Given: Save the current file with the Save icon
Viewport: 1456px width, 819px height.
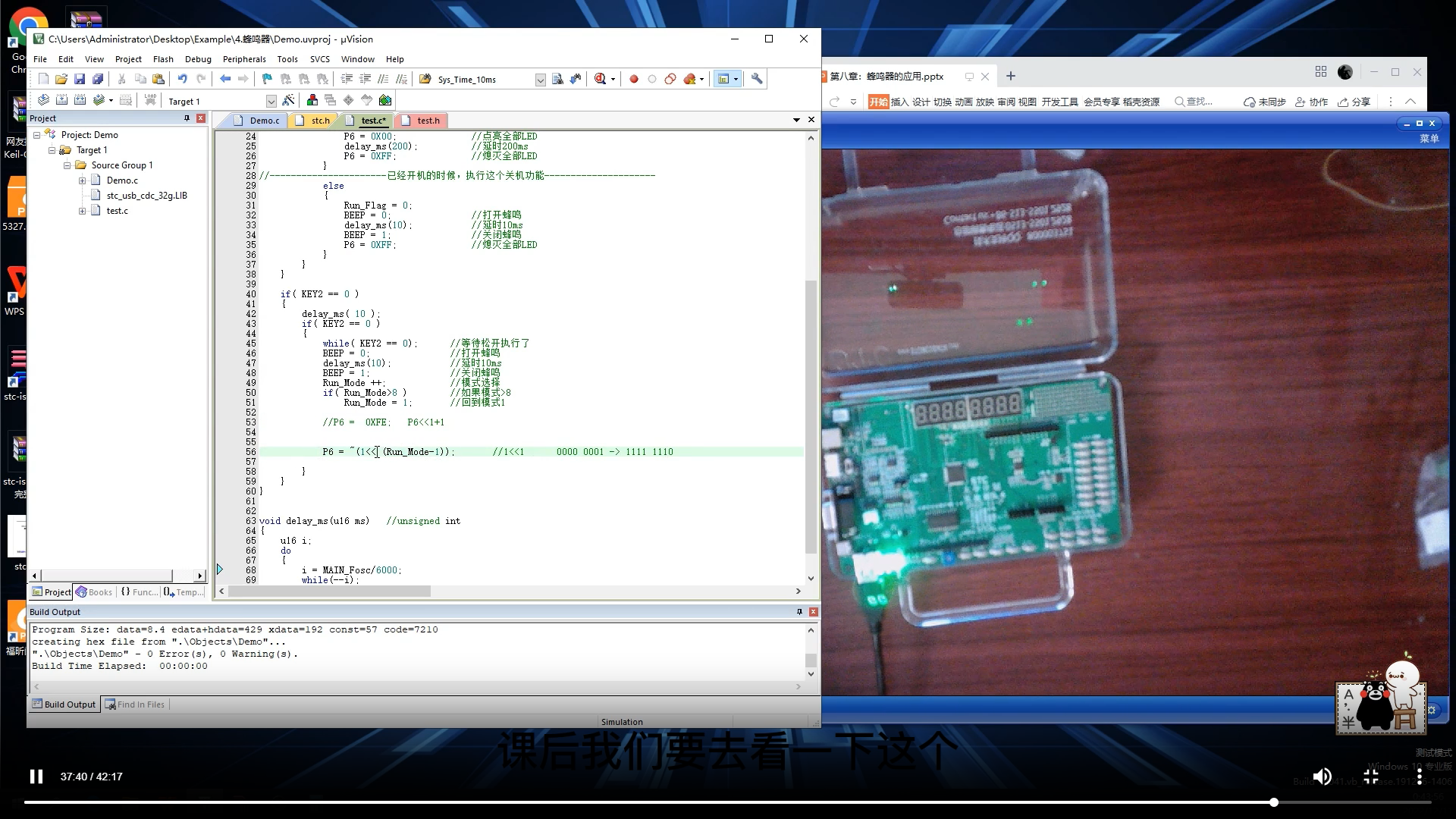Looking at the screenshot, I should (80, 79).
